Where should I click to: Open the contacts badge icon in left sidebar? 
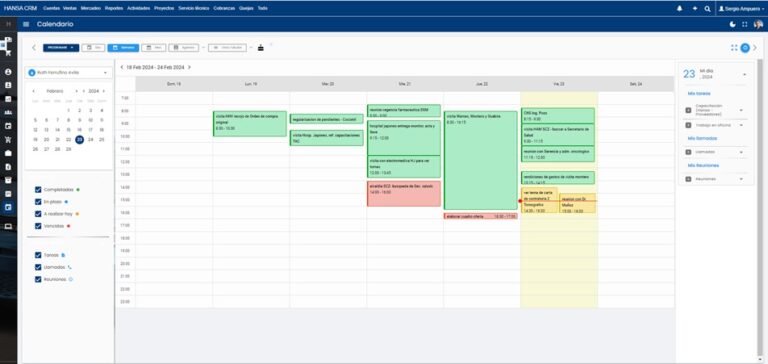pos(8,85)
